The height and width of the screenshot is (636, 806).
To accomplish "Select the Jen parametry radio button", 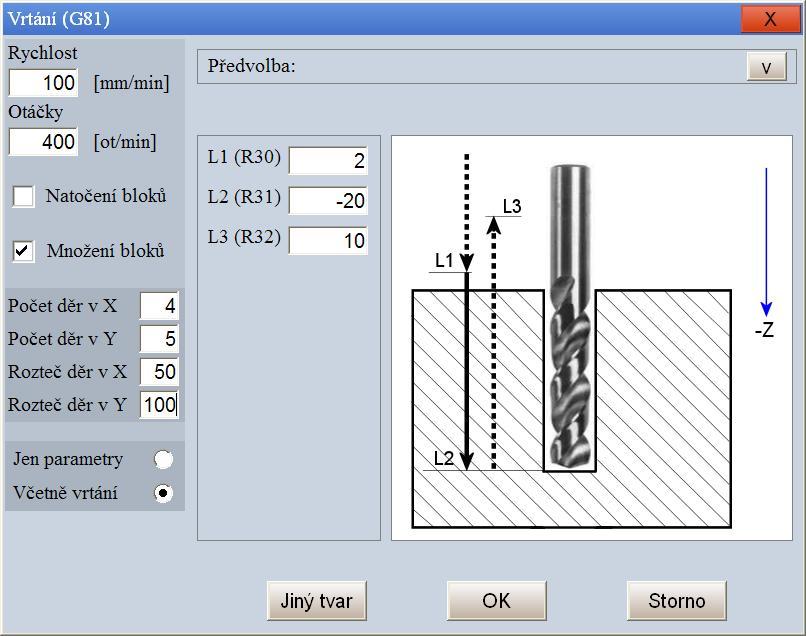I will coord(163,459).
